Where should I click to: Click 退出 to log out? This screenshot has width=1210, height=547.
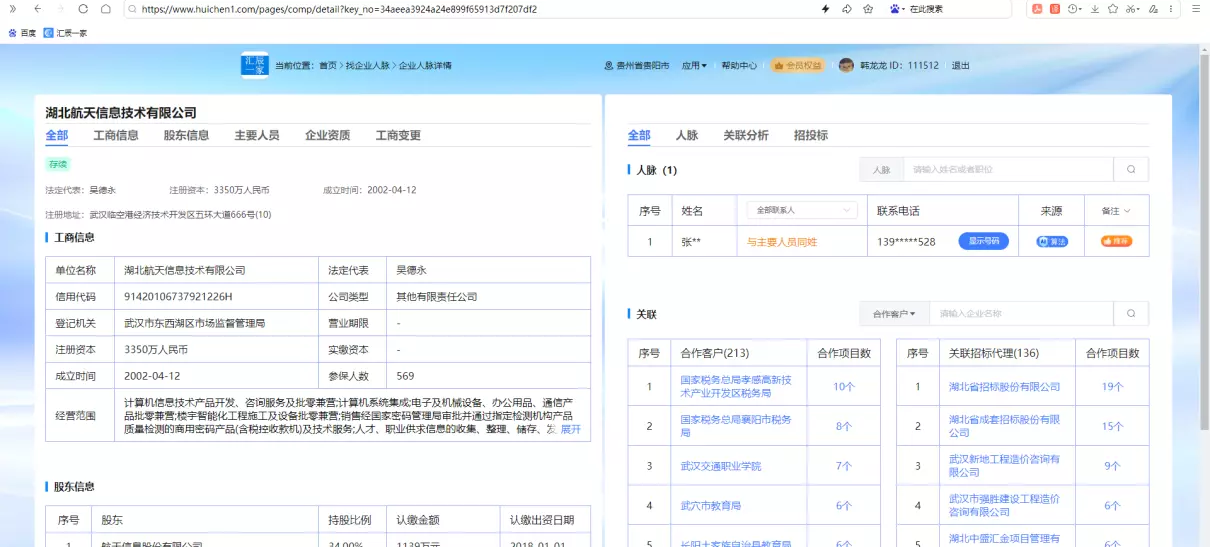(x=960, y=65)
